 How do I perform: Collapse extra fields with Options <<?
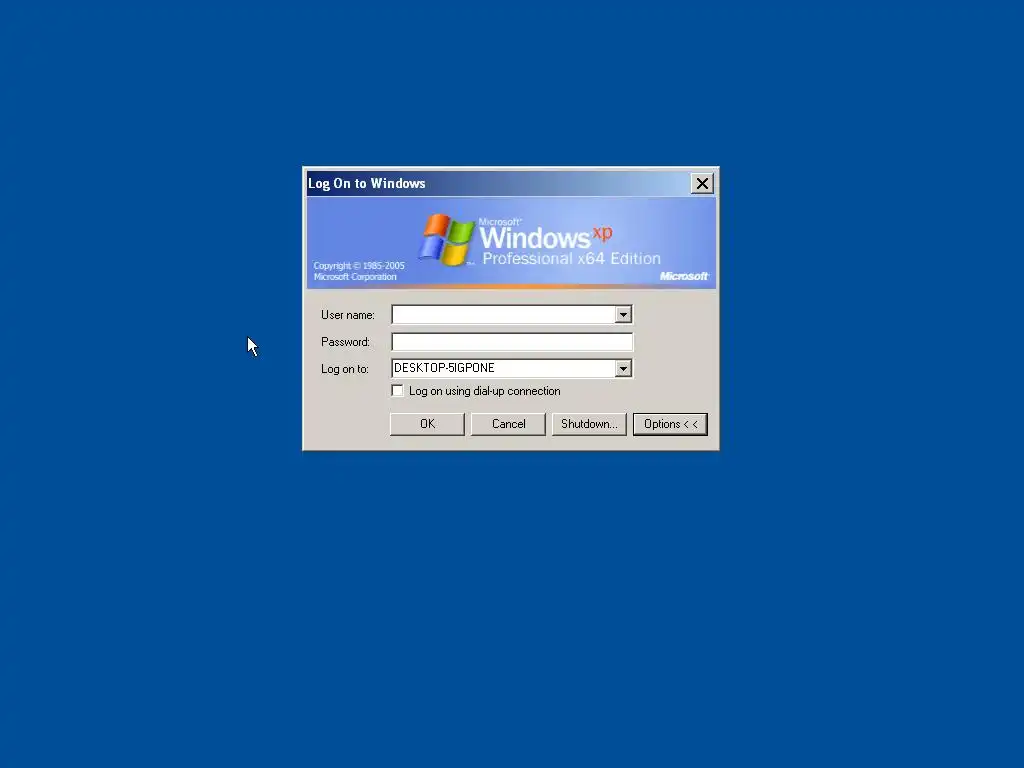(x=670, y=424)
